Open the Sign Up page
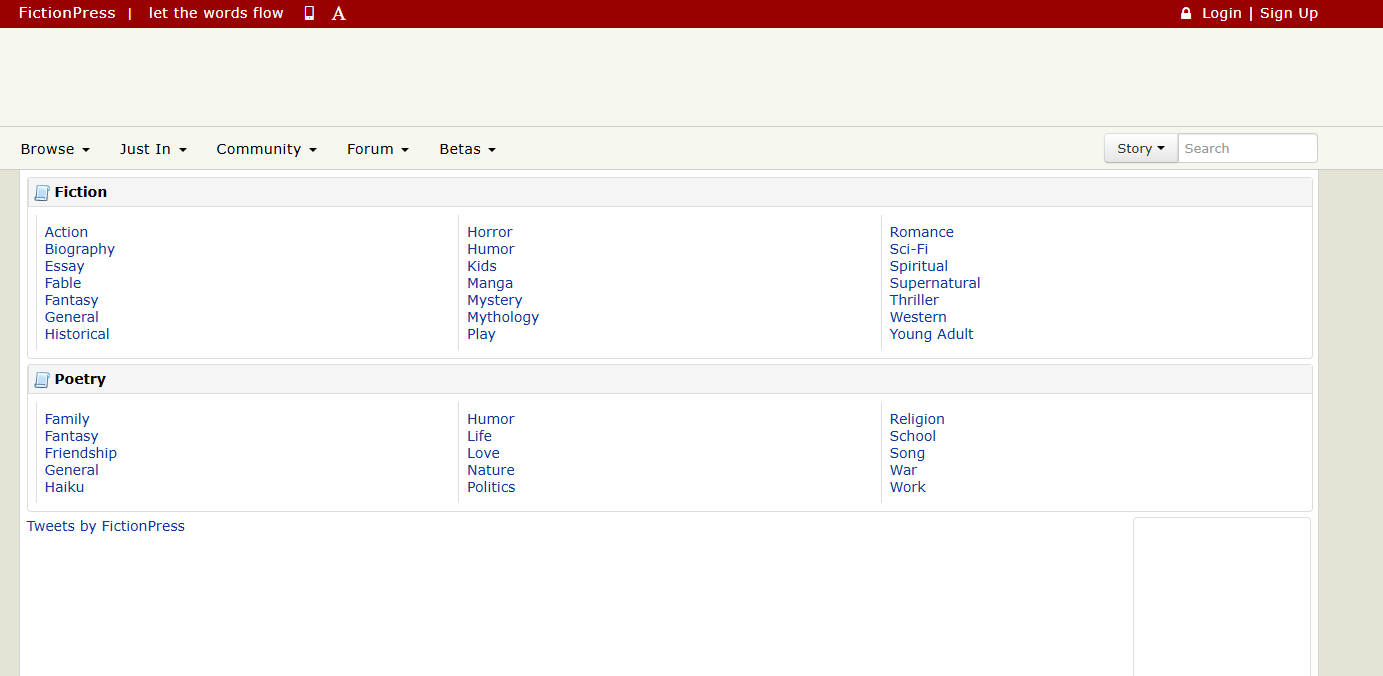The image size is (1383, 676). tap(1288, 13)
